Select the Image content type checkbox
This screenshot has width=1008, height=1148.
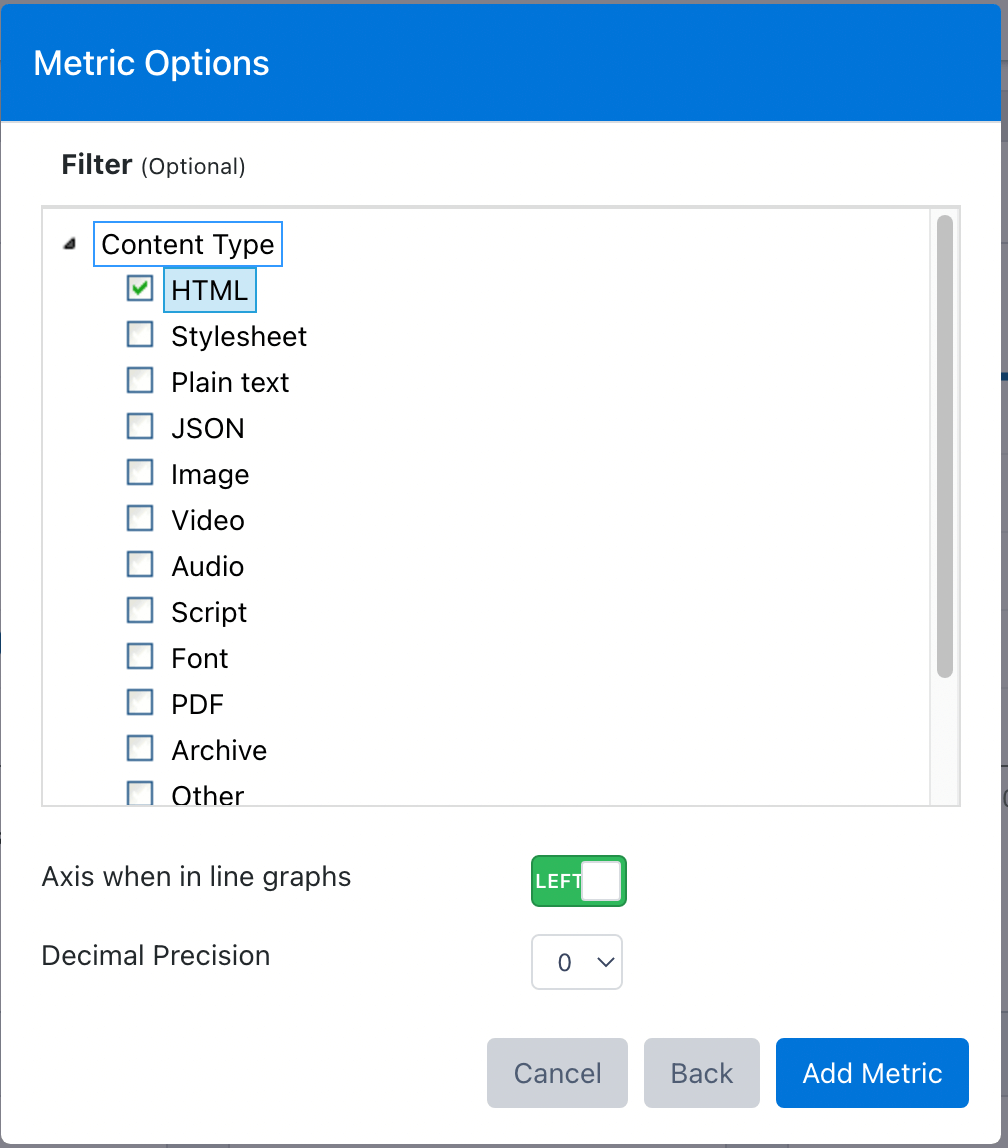pyautogui.click(x=140, y=473)
